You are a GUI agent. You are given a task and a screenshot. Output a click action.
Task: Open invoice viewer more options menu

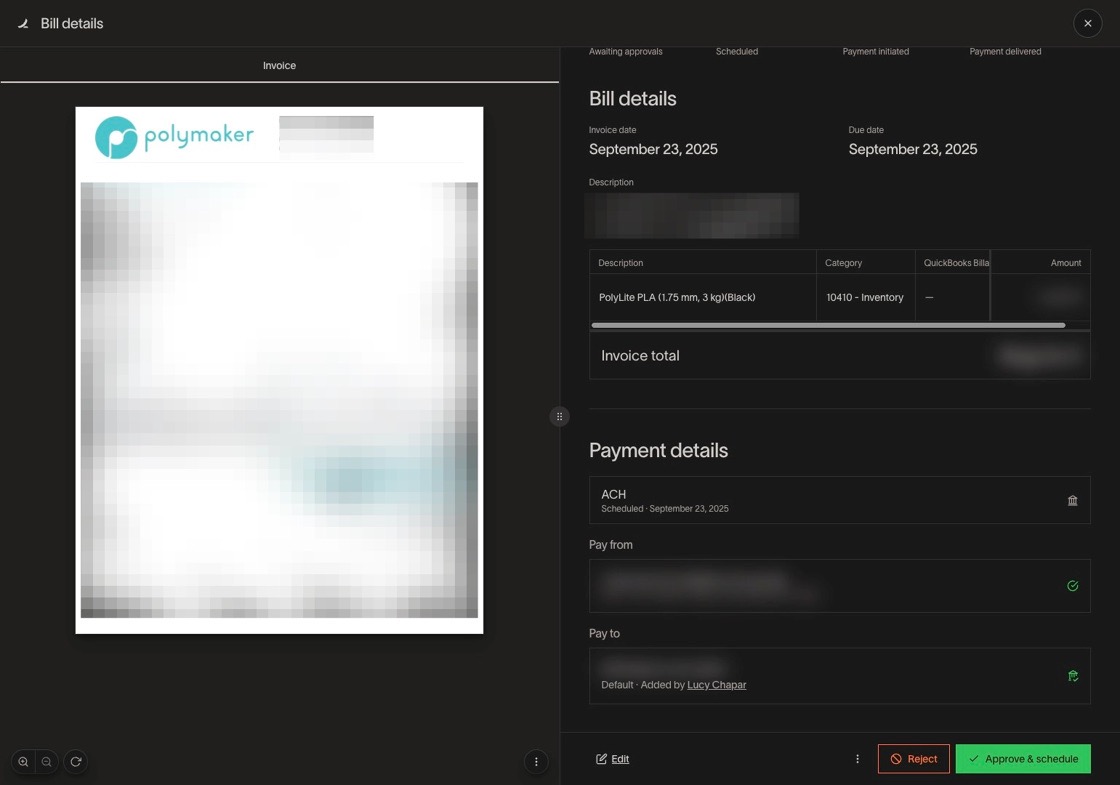pyautogui.click(x=536, y=762)
